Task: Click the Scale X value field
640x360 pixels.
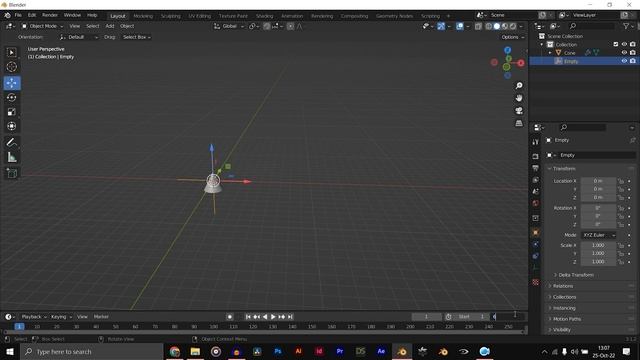Action: (598, 245)
